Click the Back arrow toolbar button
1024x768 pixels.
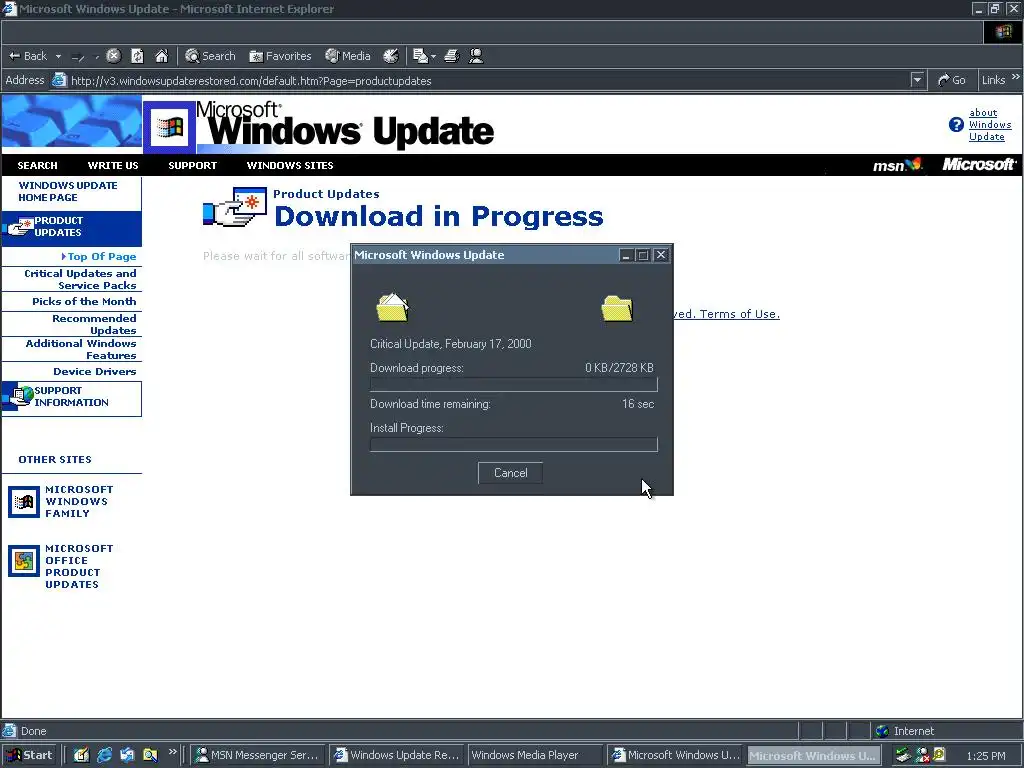coord(28,56)
